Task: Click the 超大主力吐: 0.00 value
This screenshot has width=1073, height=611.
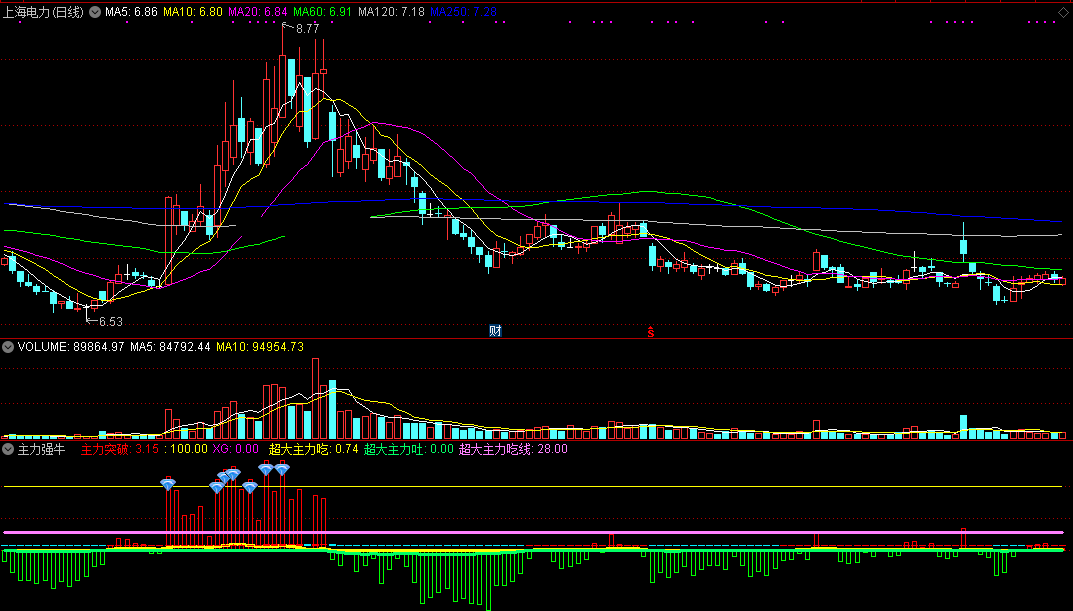Action: point(409,450)
